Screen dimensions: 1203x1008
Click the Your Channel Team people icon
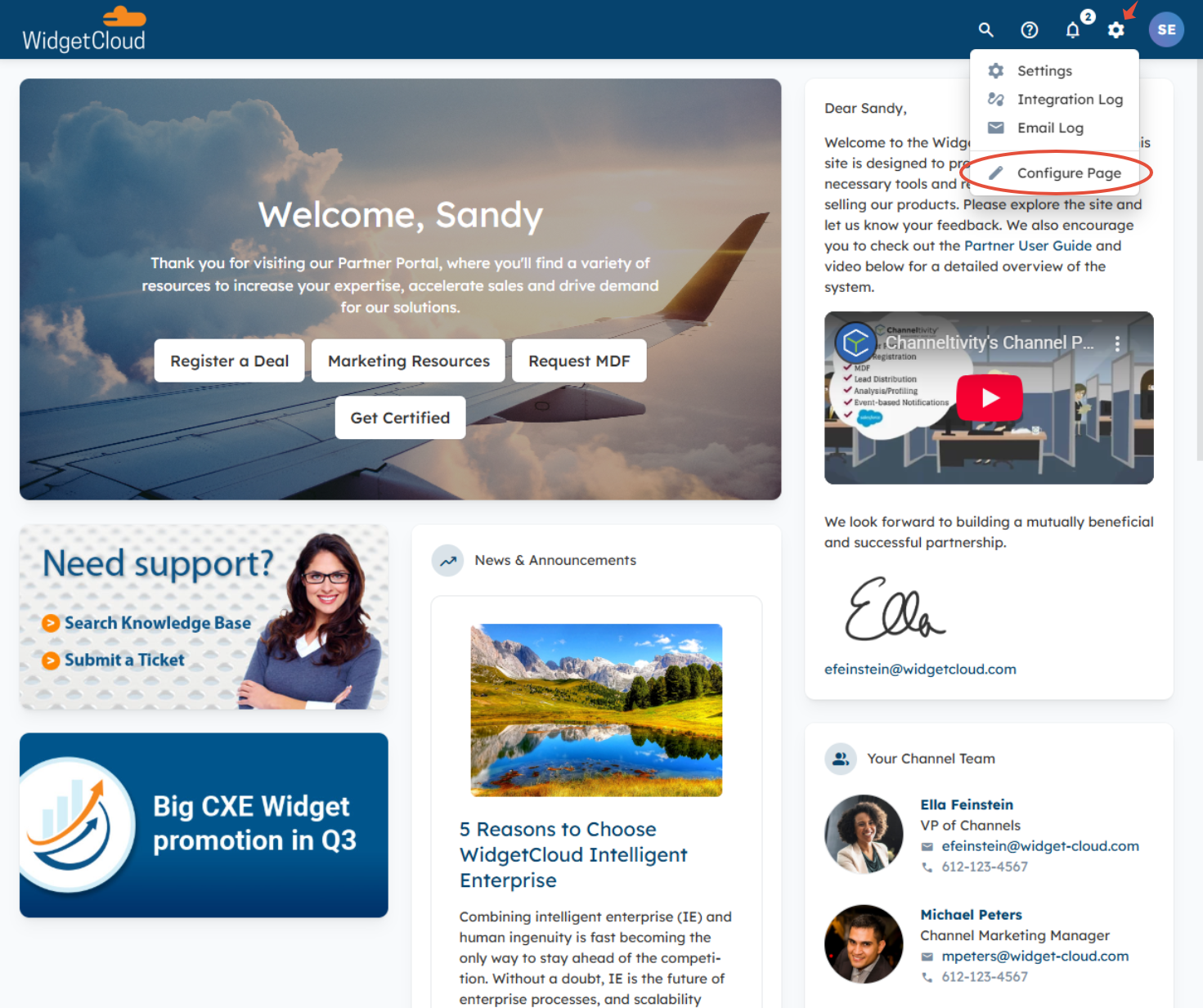(x=841, y=759)
